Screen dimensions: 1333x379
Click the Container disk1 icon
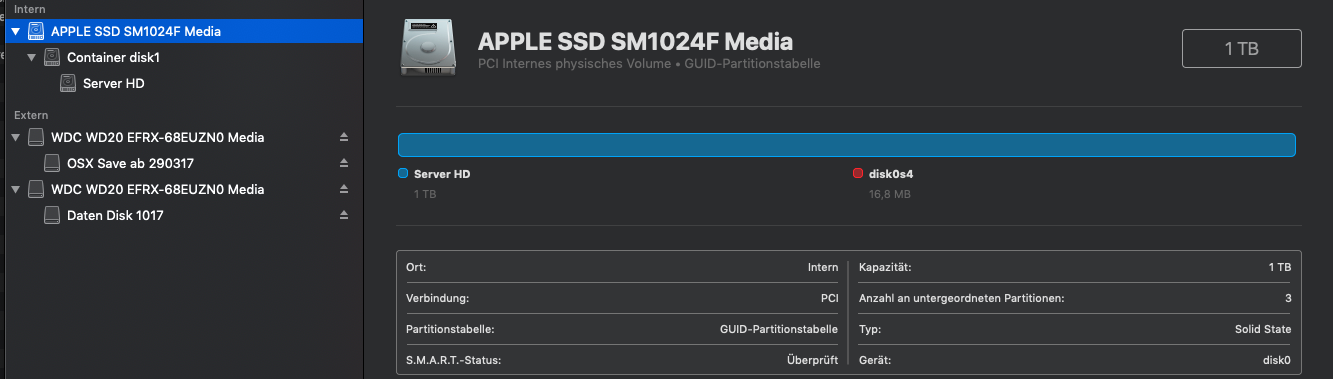52,58
